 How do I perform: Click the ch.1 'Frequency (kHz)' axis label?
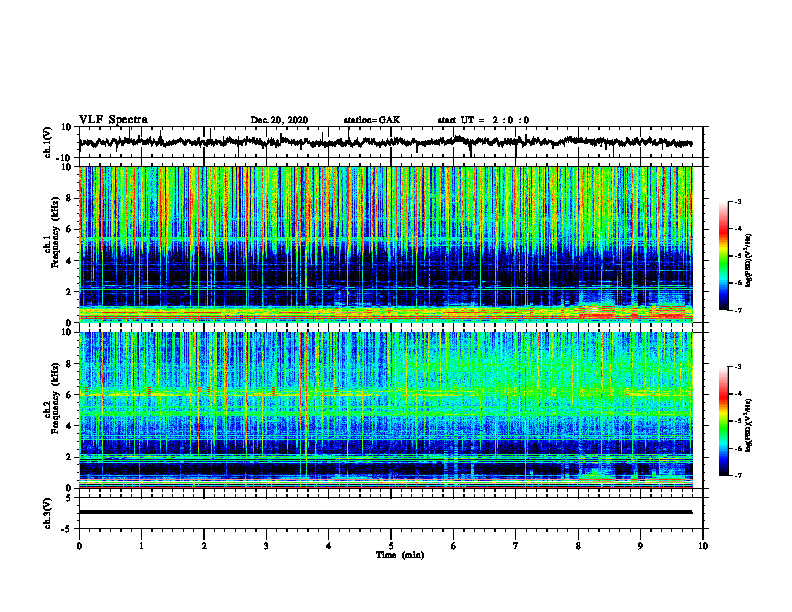tap(55, 233)
